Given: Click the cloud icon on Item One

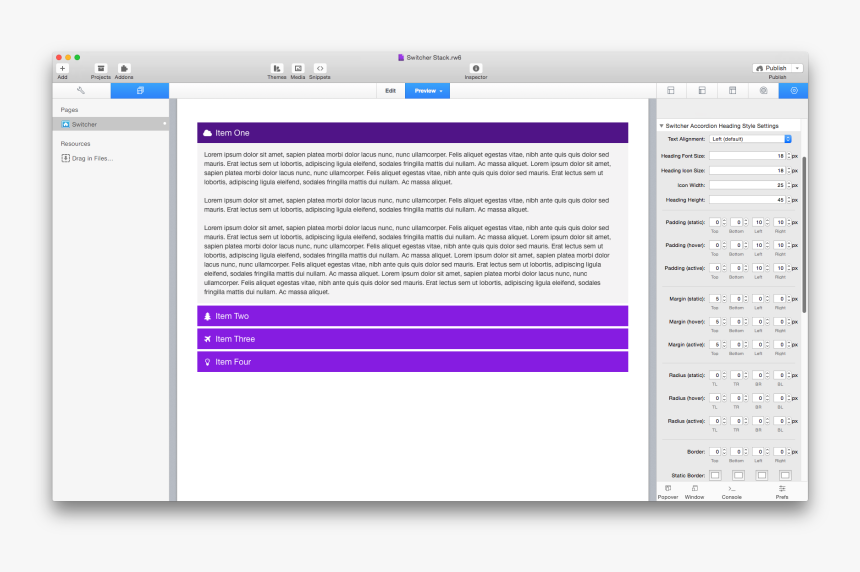Looking at the screenshot, I should (207, 133).
